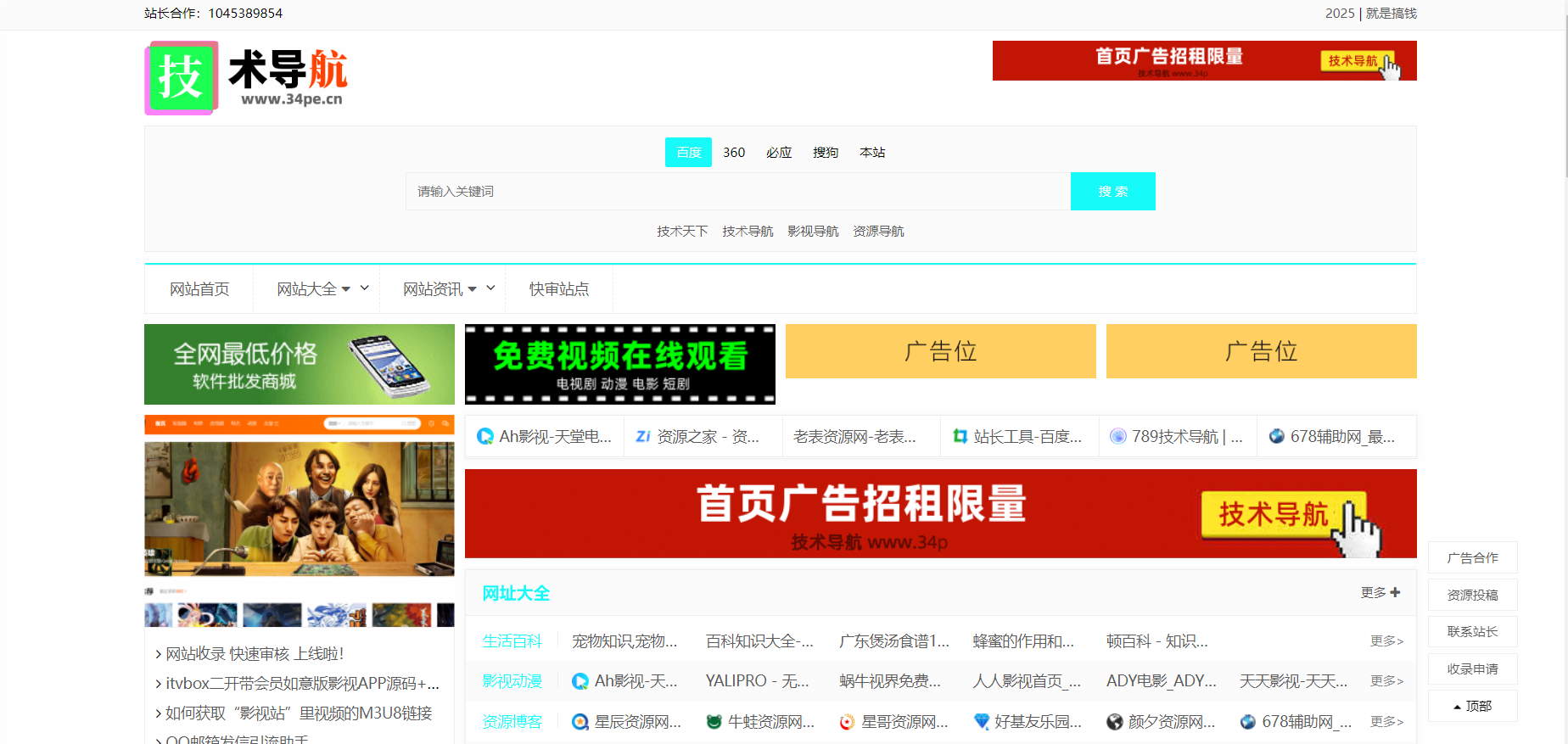Click the 顶部 back-to-top button
1568x744 pixels.
click(1473, 706)
